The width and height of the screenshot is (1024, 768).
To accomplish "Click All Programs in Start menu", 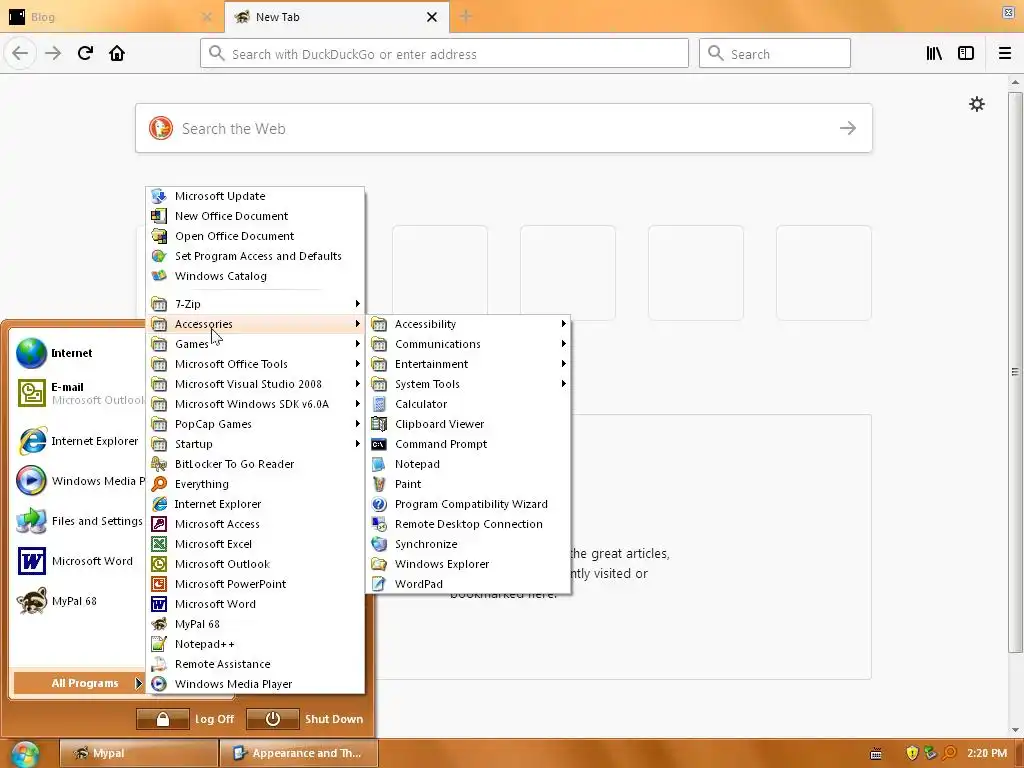I will [x=78, y=683].
